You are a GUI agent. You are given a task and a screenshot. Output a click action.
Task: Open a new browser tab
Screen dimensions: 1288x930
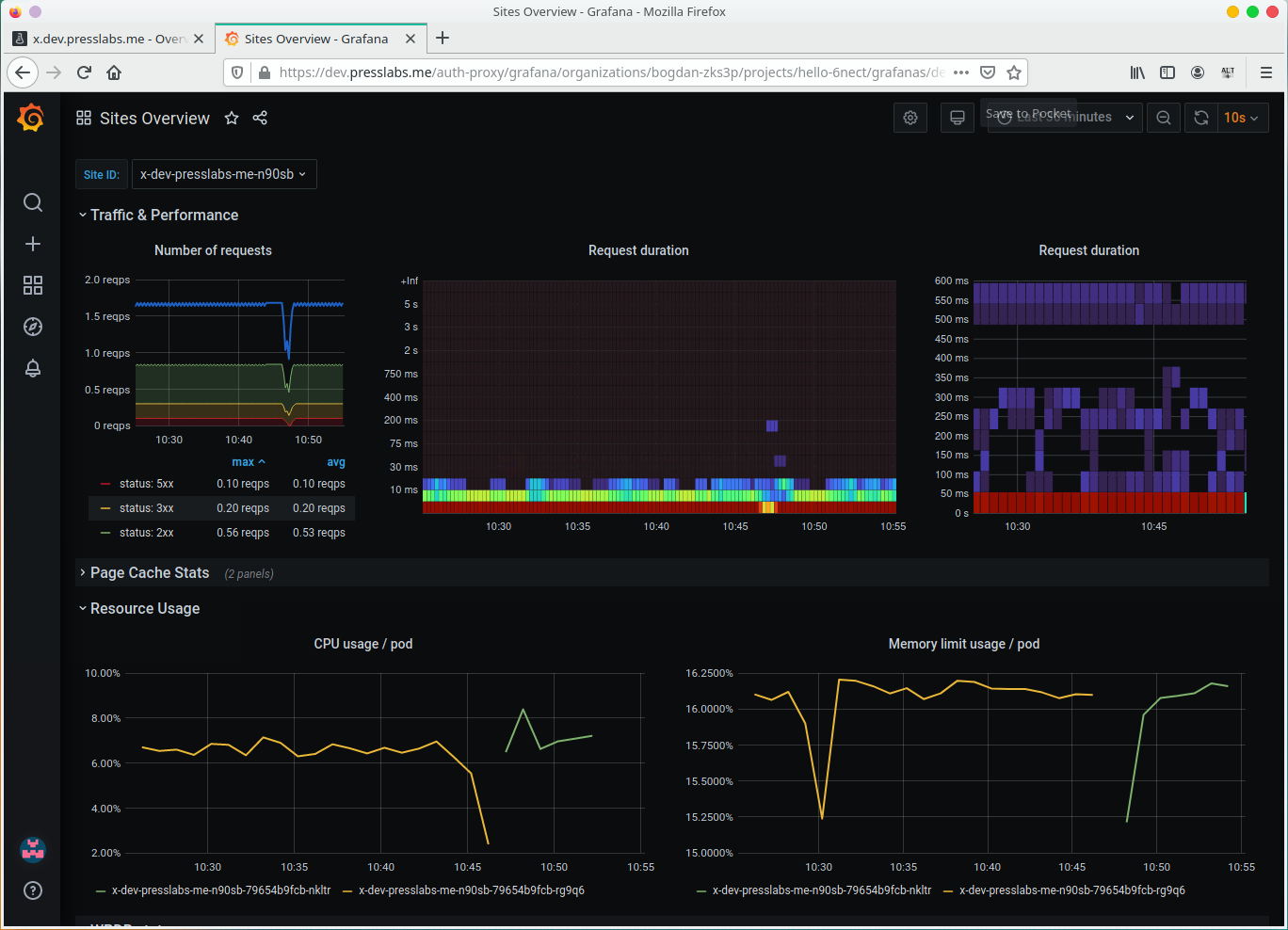click(x=443, y=38)
